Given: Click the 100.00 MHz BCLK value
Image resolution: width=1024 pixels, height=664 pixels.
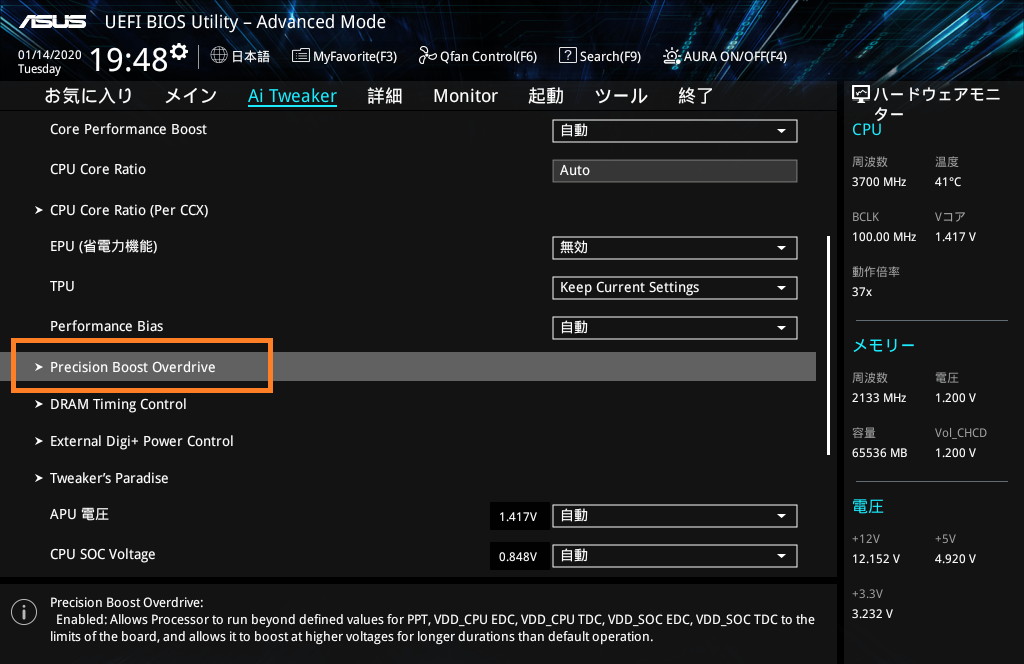Looking at the screenshot, I should tap(884, 236).
